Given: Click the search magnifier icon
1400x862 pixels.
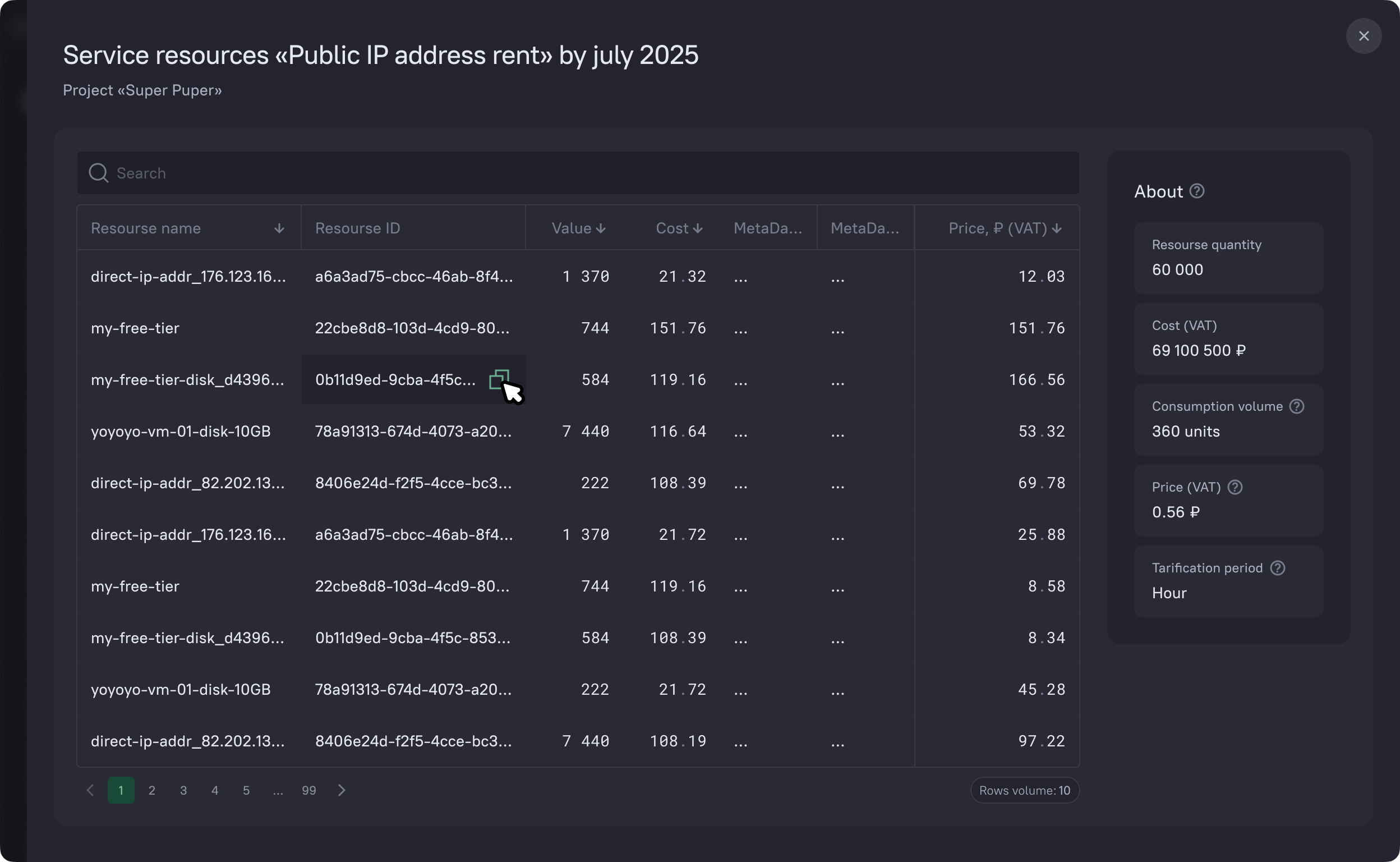Looking at the screenshot, I should pyautogui.click(x=99, y=173).
